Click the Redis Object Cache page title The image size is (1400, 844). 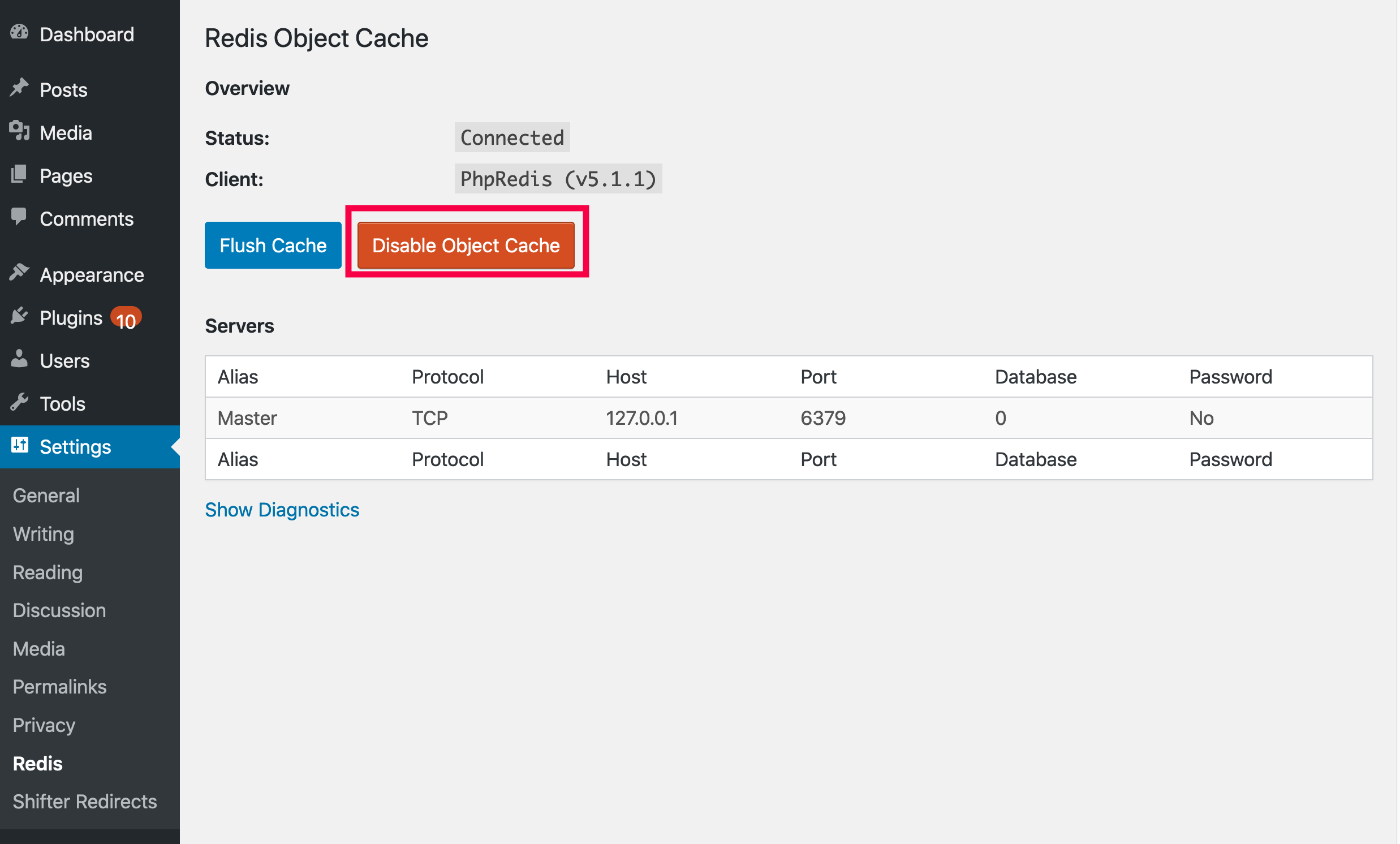click(x=316, y=38)
